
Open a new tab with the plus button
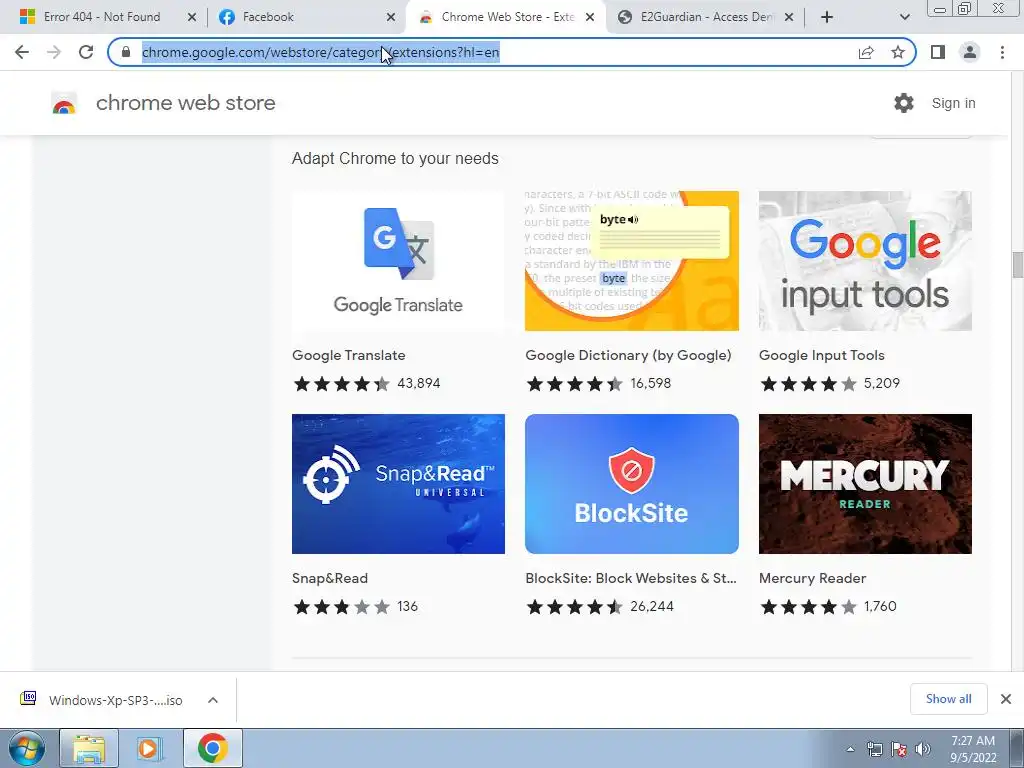[x=827, y=17]
